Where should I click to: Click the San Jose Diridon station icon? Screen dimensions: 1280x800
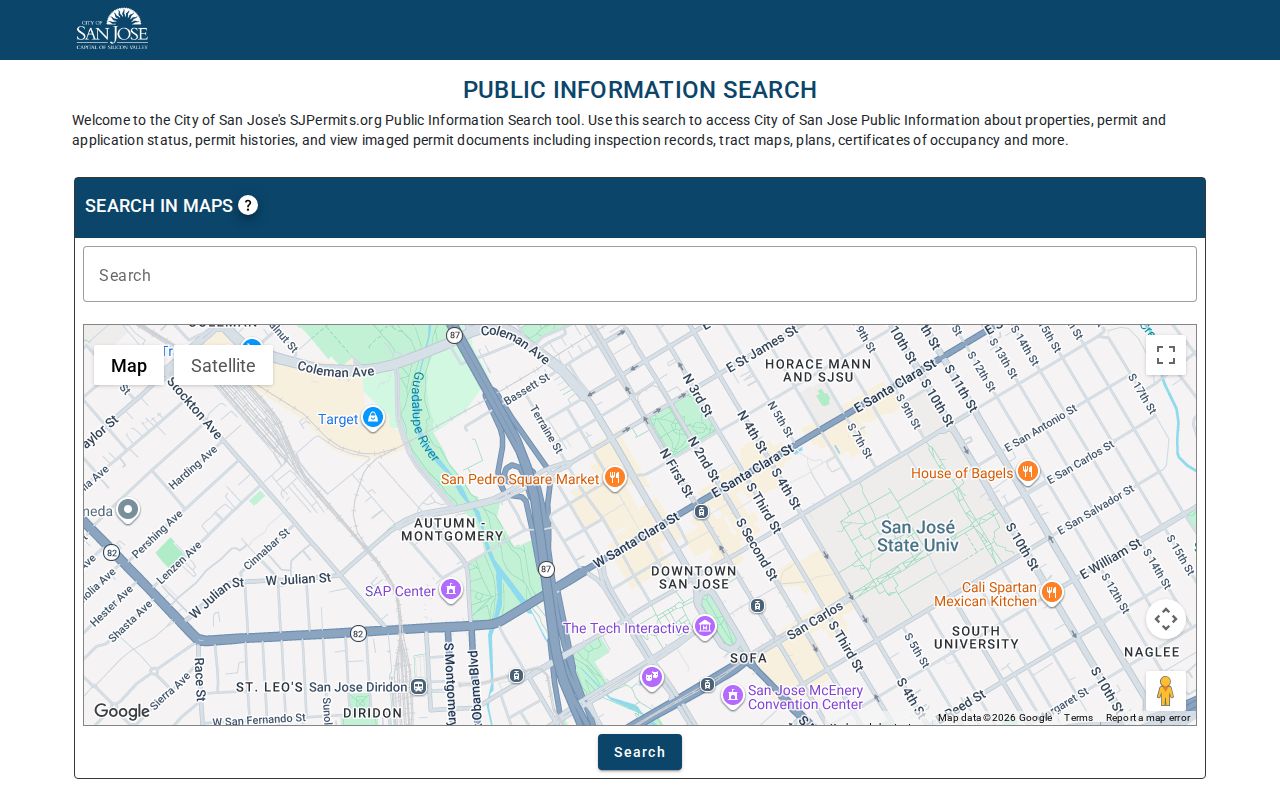418,687
